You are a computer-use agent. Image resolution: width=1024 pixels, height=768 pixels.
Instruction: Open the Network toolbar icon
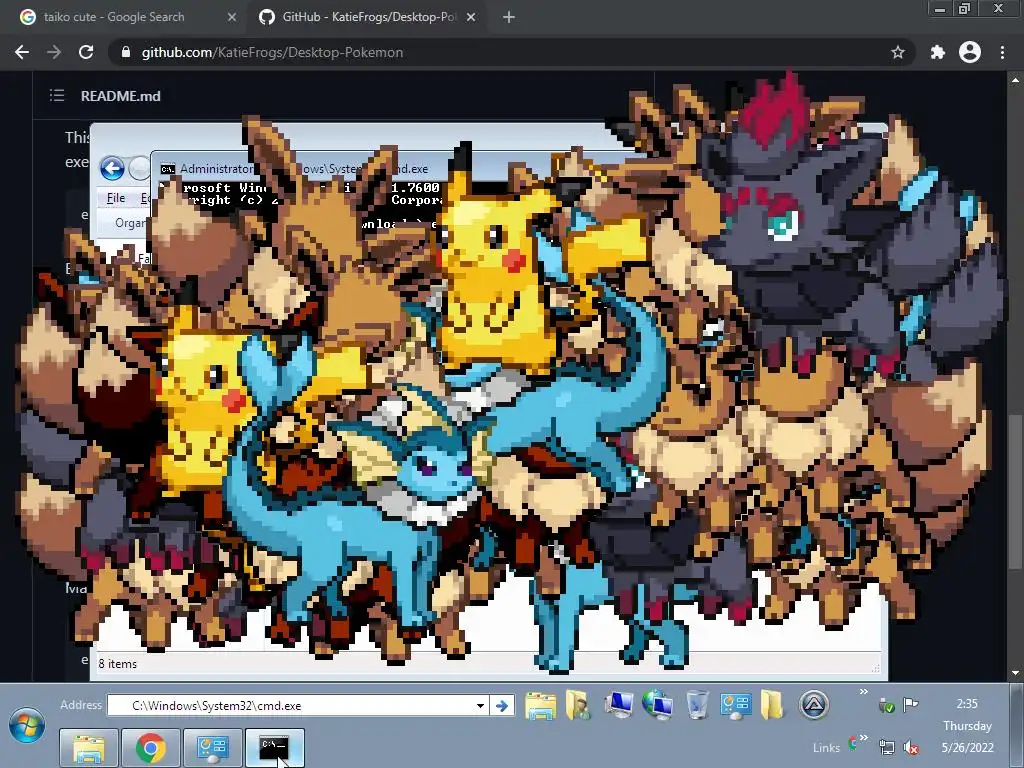657,705
